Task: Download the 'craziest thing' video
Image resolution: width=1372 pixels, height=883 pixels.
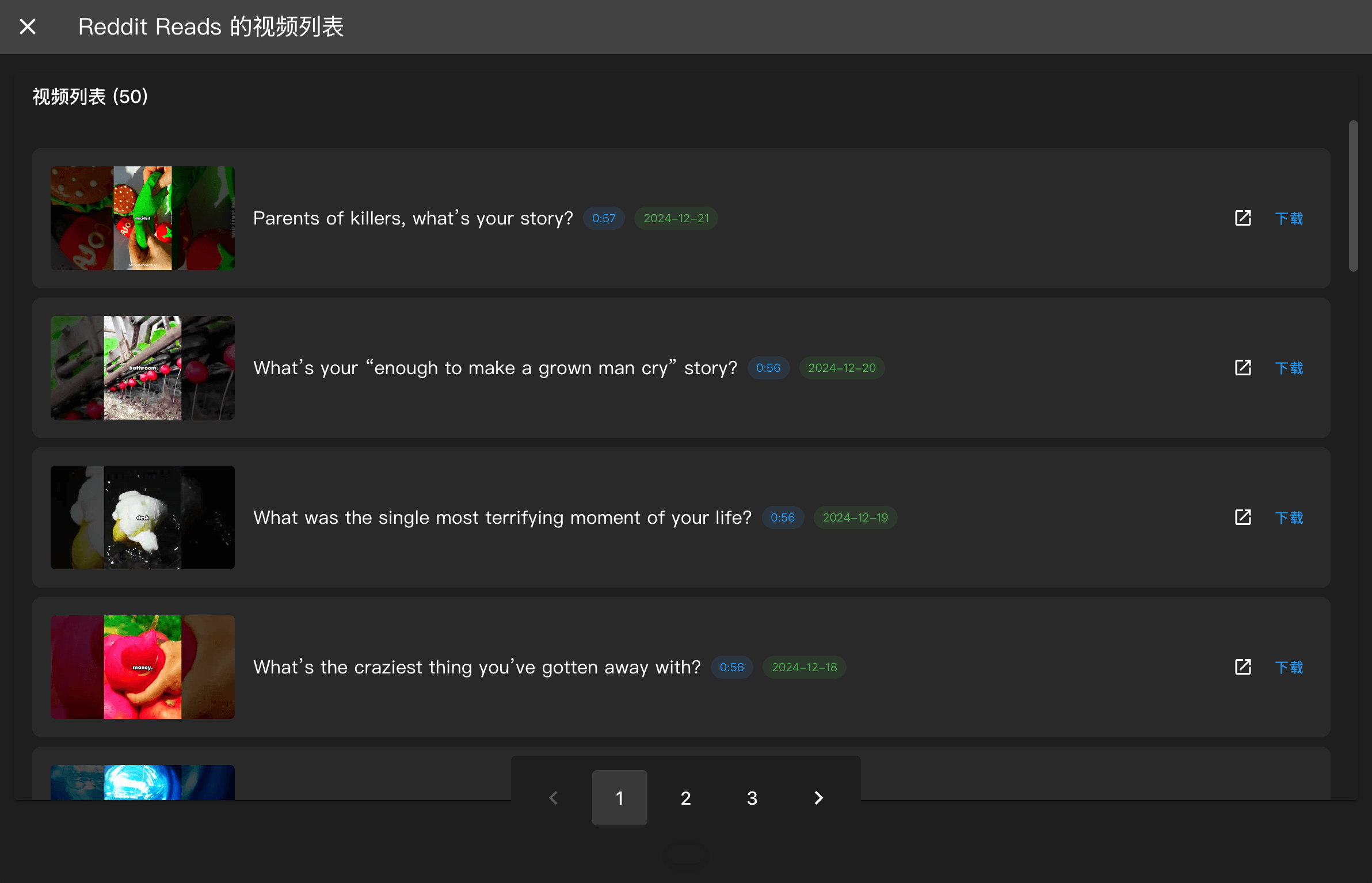Action: [1289, 667]
